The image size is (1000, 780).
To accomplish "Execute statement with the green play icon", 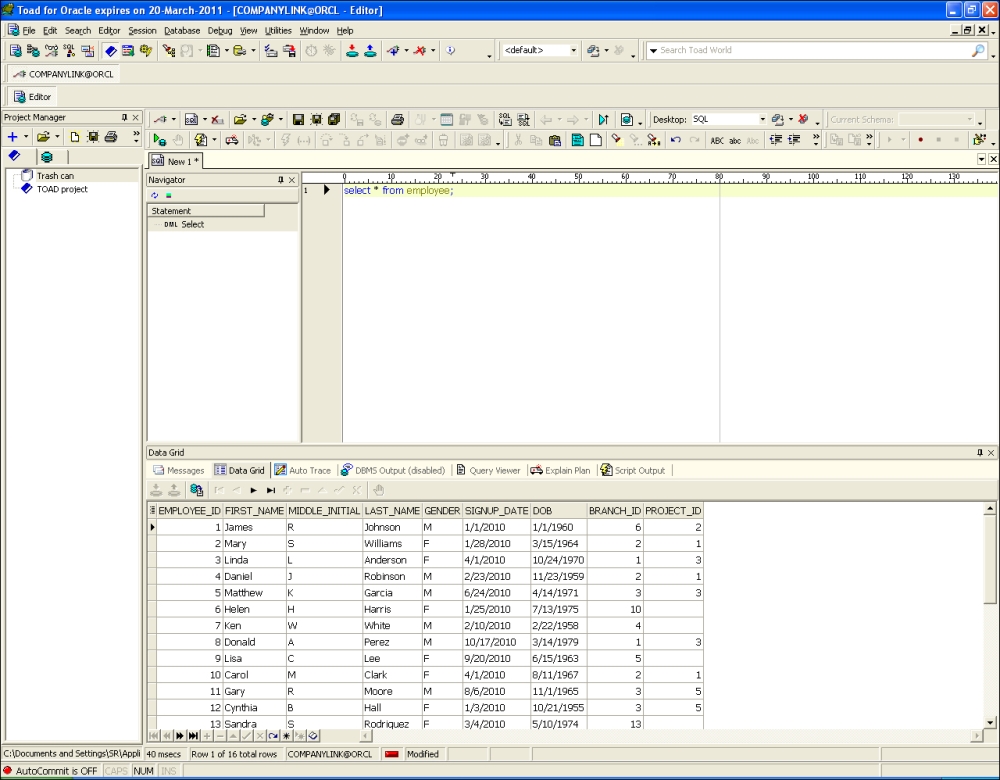I will (x=159, y=140).
